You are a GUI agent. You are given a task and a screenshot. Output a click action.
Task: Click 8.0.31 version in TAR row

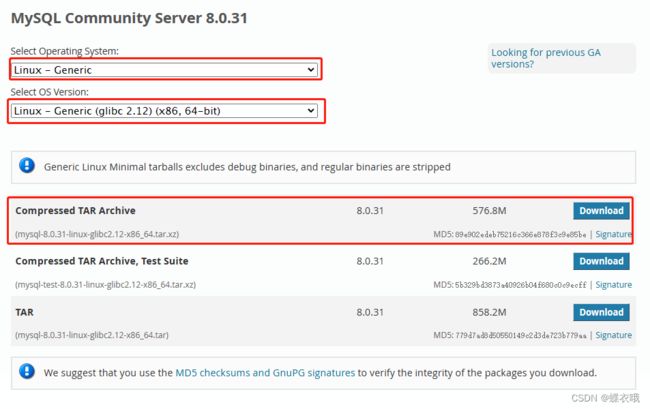click(x=370, y=312)
